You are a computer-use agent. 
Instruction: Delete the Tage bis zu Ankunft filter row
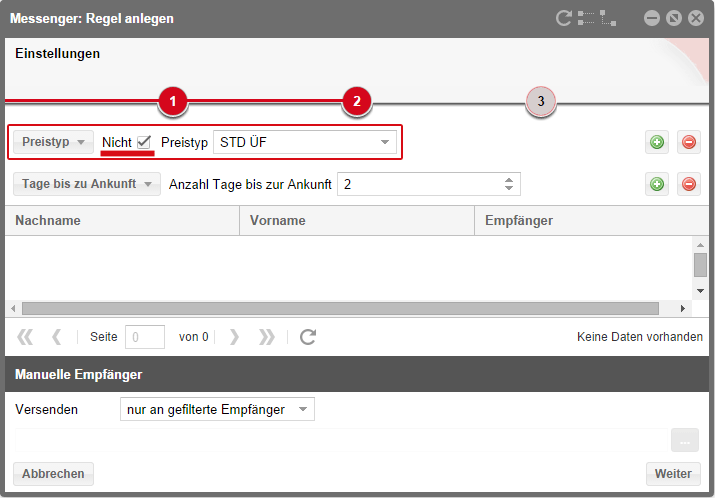[x=689, y=184]
